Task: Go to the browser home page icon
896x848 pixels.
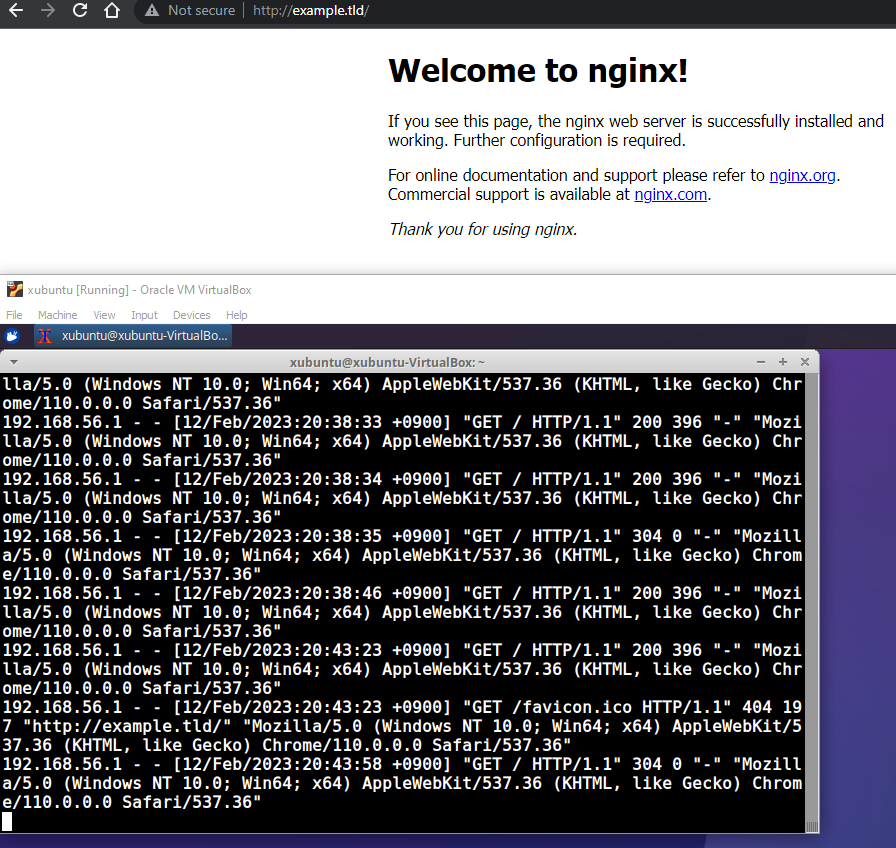Action: 112,10
